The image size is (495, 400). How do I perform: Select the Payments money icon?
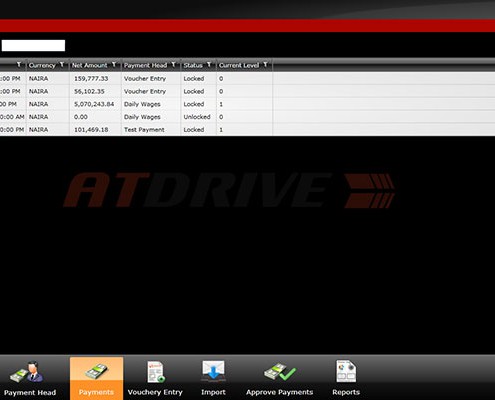pyautogui.click(x=96, y=372)
